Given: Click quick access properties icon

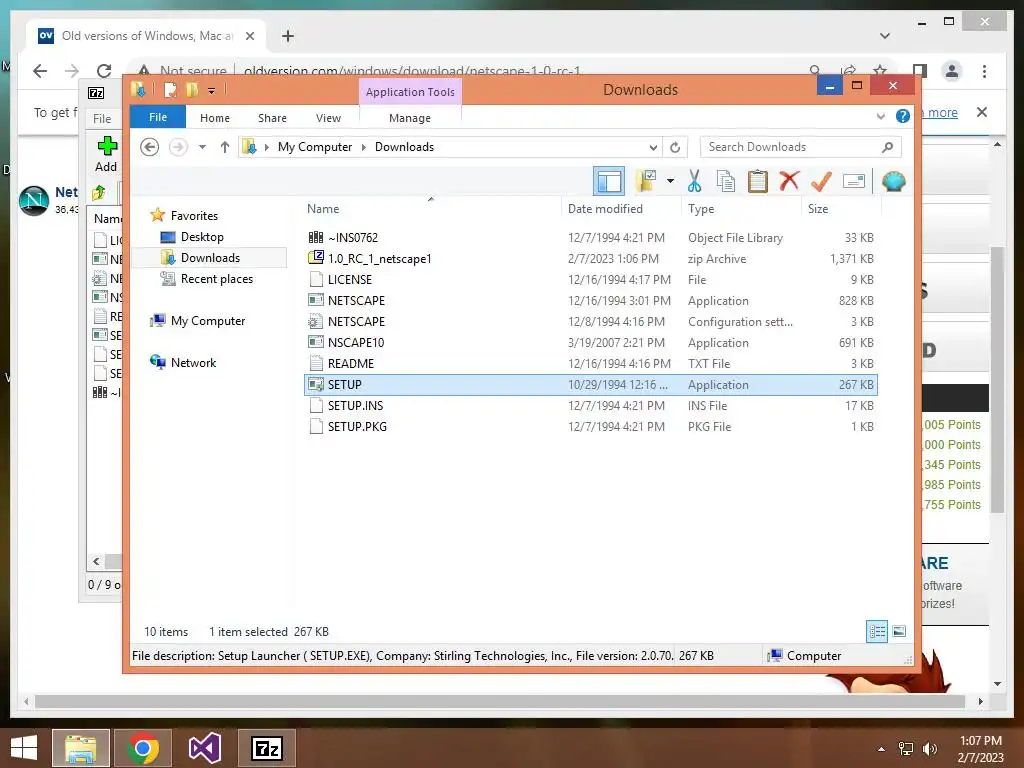Looking at the screenshot, I should (170, 89).
